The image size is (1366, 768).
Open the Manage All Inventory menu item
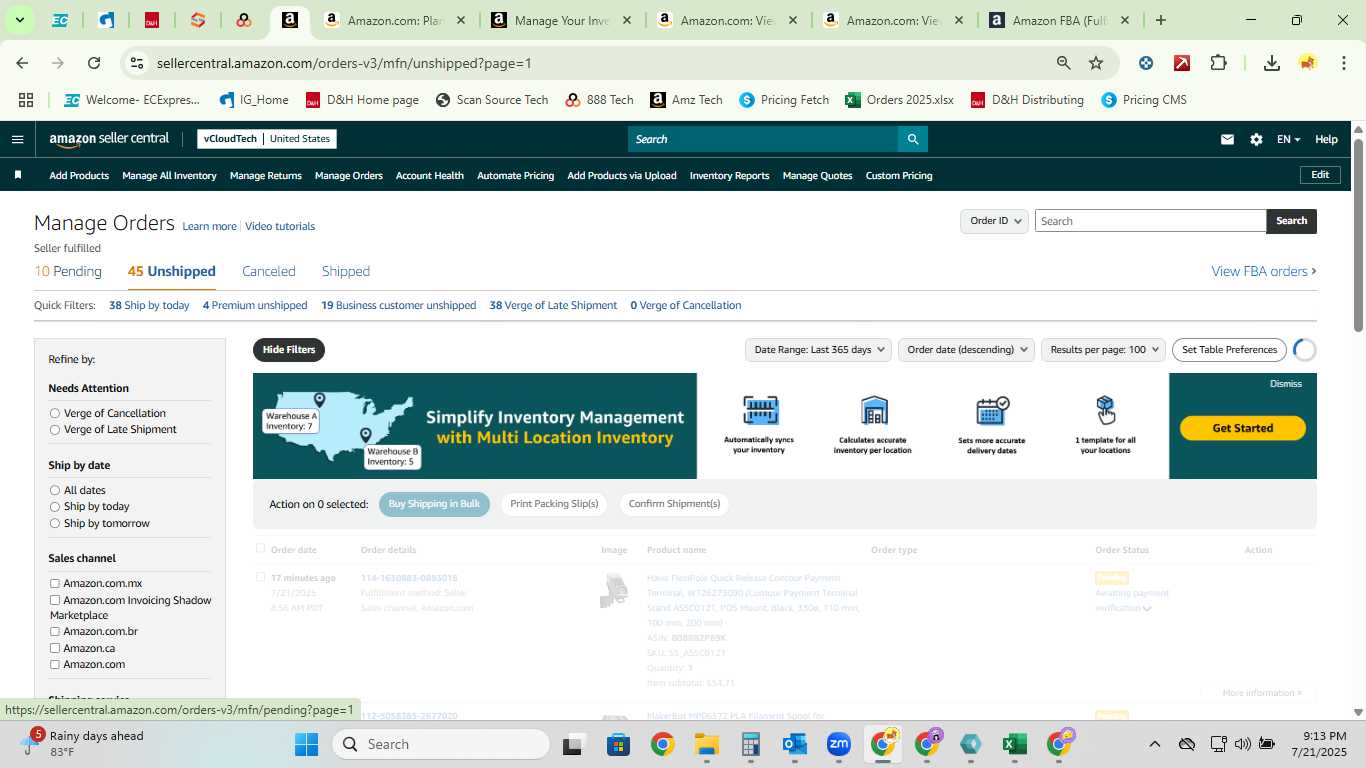pos(169,175)
